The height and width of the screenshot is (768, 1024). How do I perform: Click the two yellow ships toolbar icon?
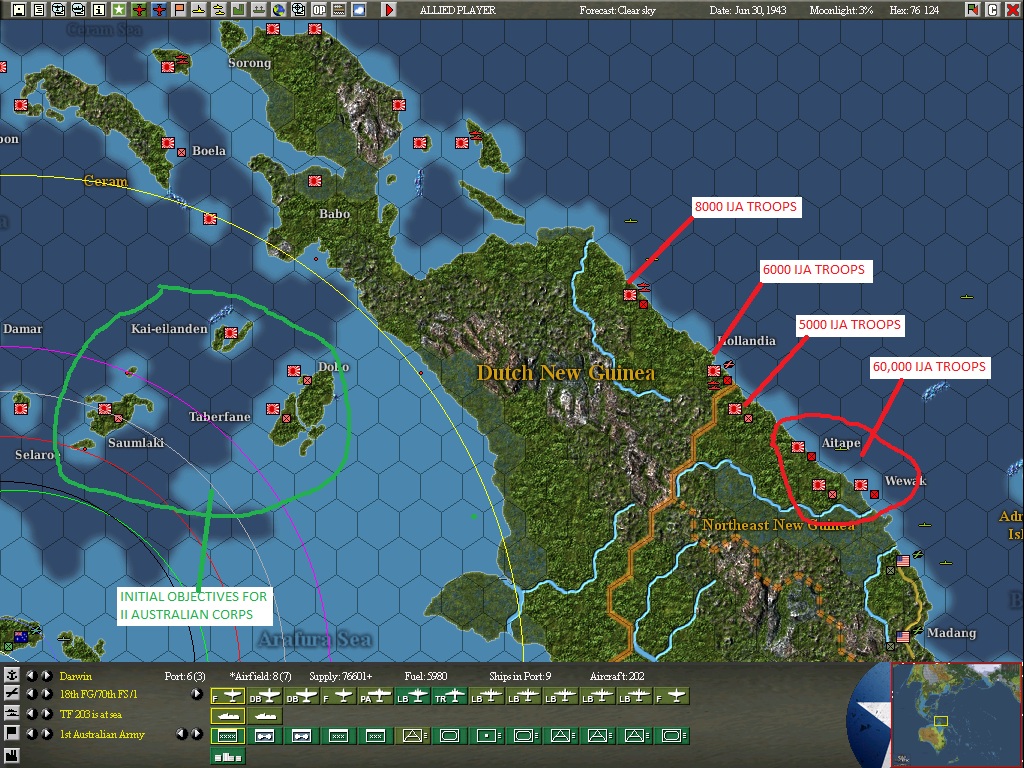[x=218, y=9]
